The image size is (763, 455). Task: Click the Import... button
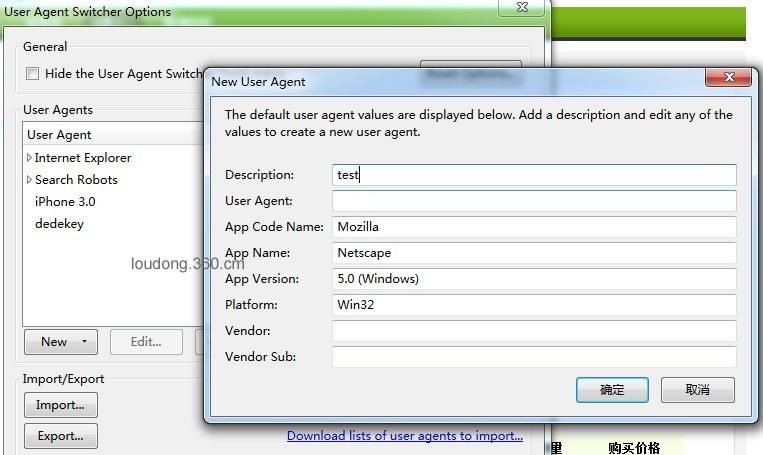pos(60,405)
